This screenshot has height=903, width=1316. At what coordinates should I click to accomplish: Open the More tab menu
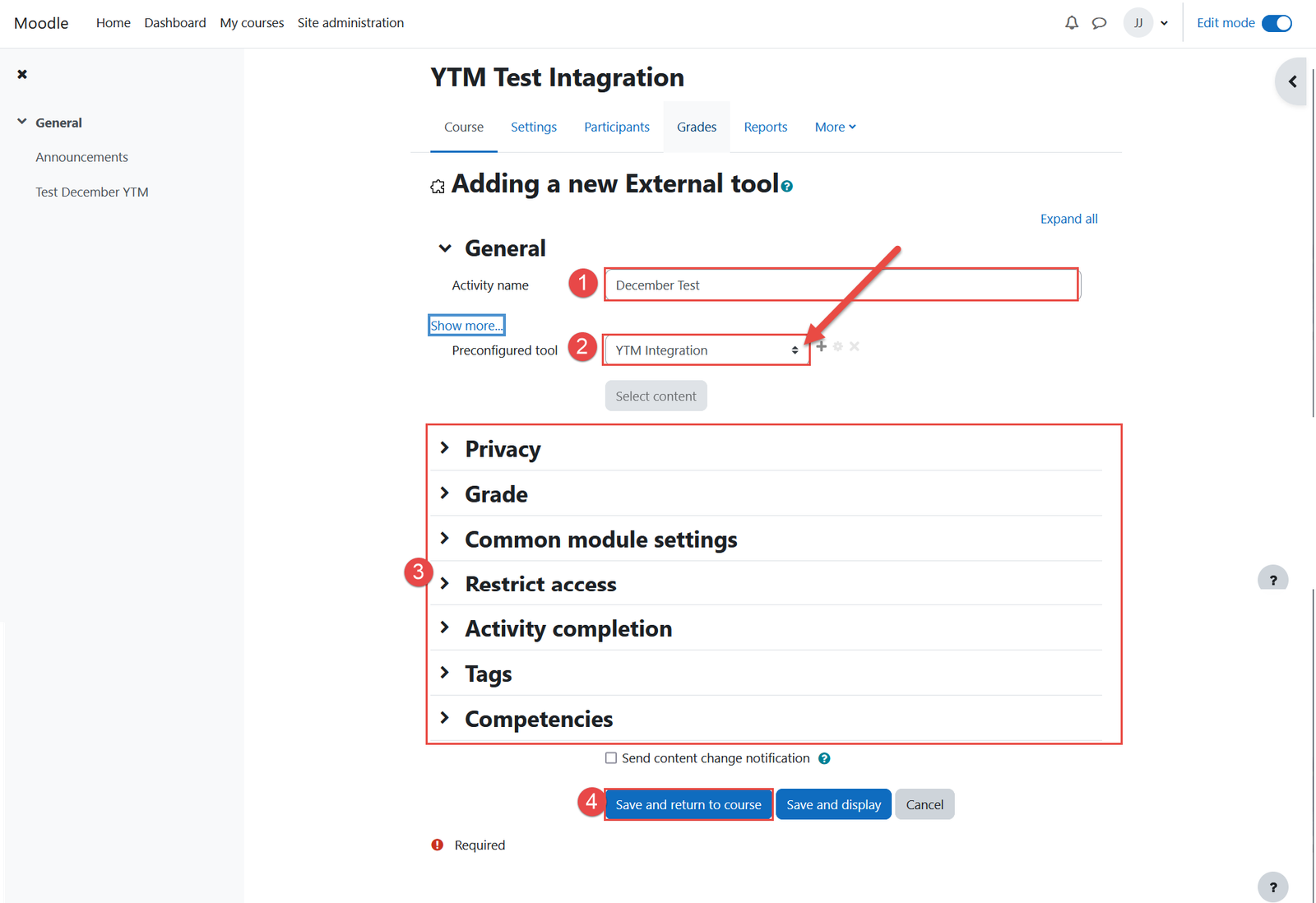tap(835, 127)
